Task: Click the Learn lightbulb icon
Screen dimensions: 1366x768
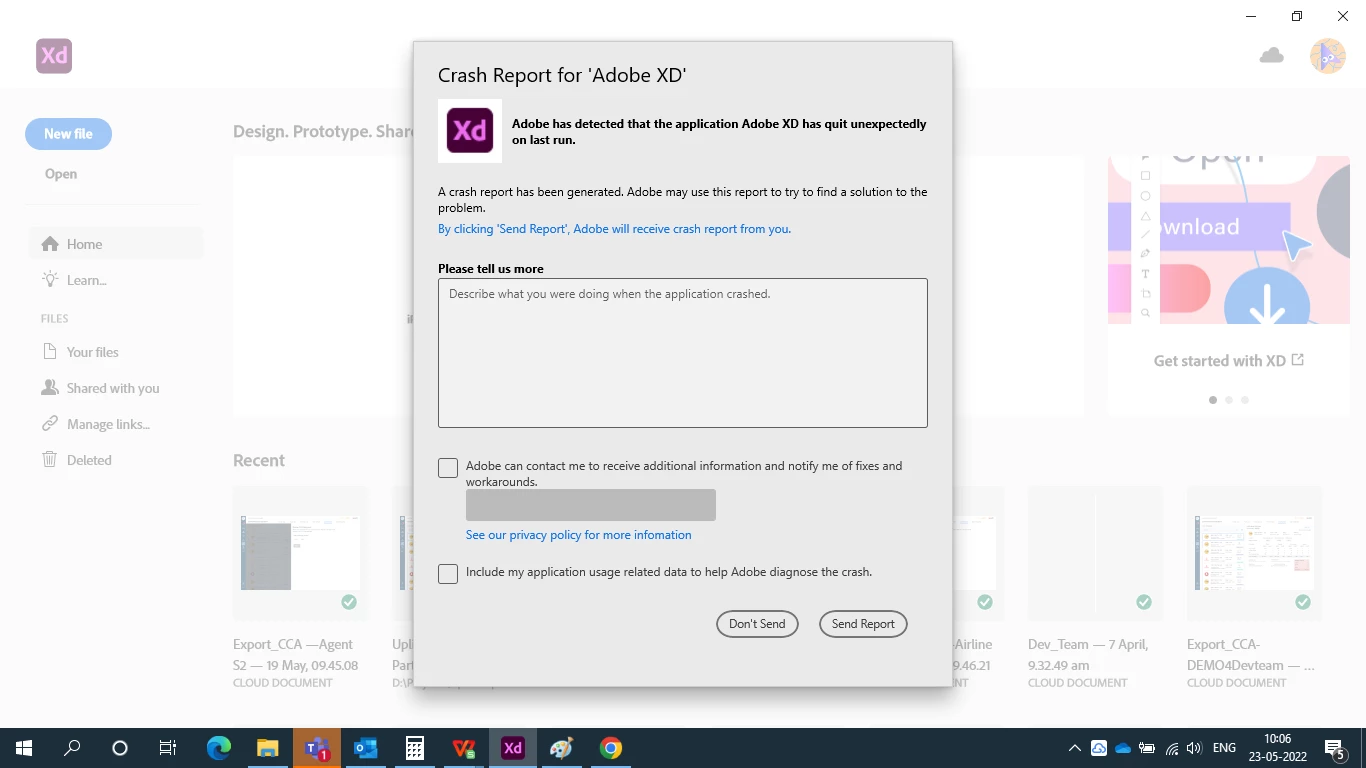Action: pos(50,279)
